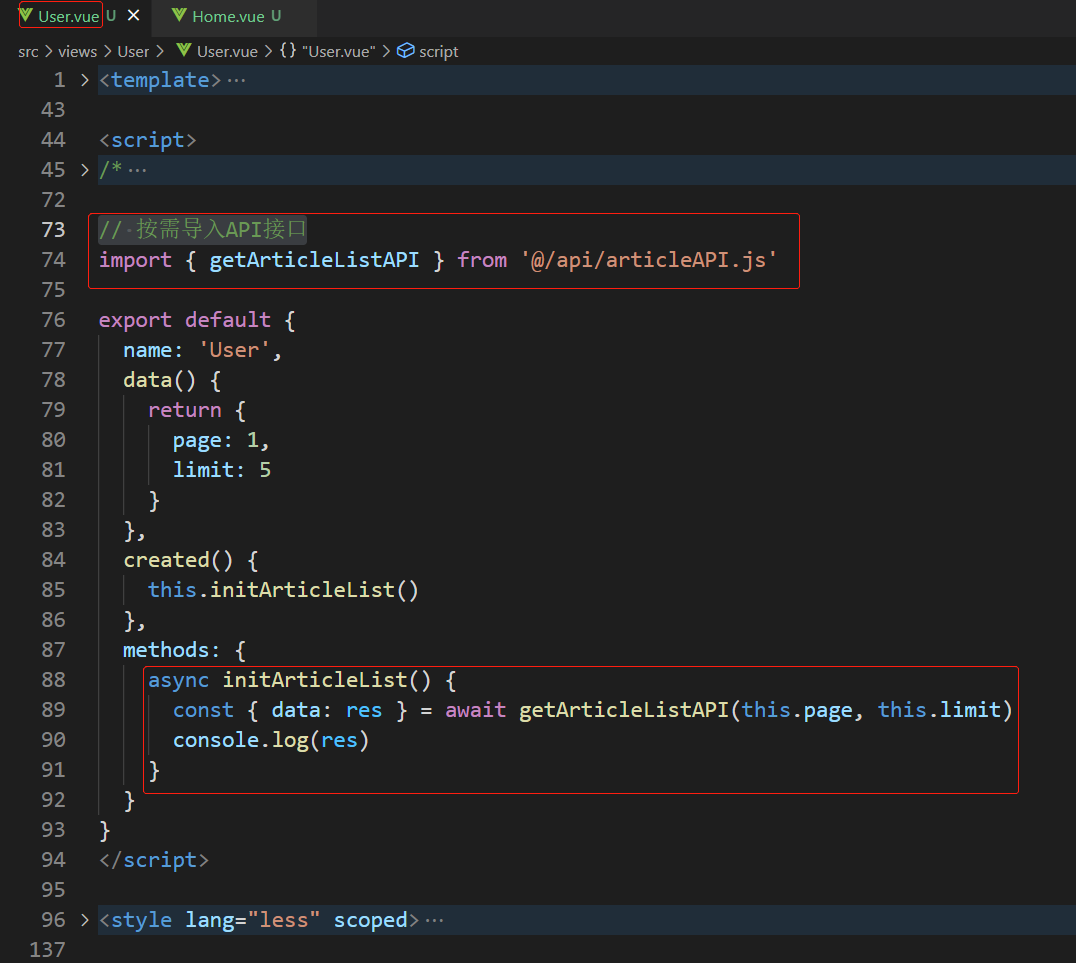
Task: Select 'views' in the breadcrumb
Action: click(x=78, y=51)
